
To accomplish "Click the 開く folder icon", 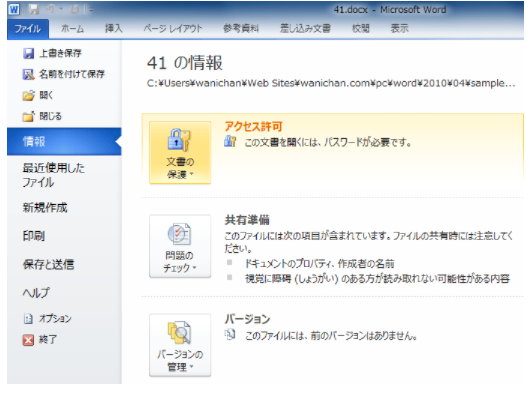I will click(29, 96).
